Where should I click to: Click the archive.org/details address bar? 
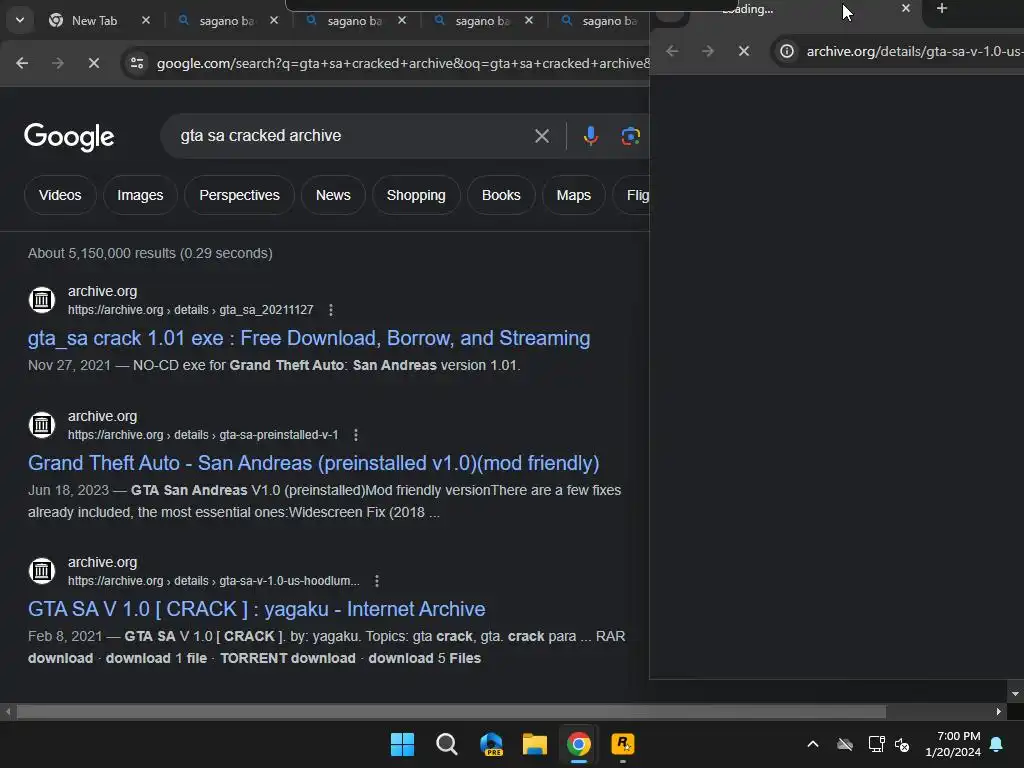click(914, 51)
